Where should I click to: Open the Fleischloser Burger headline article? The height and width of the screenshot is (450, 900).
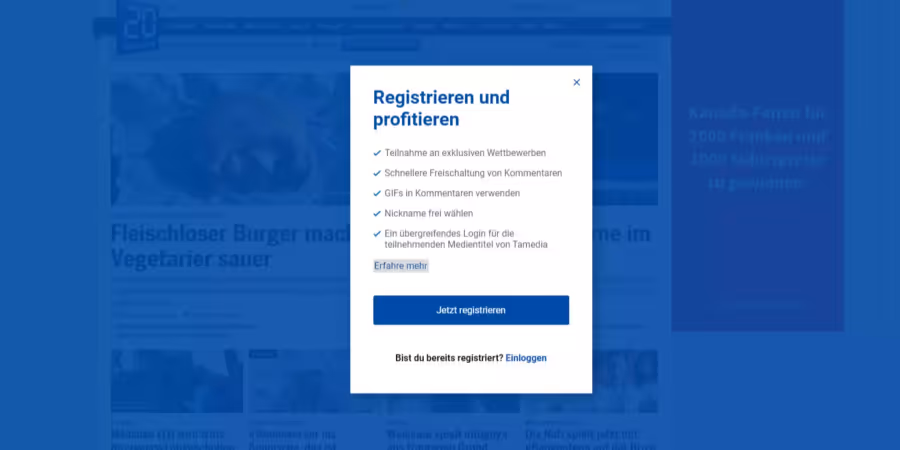pos(230,247)
